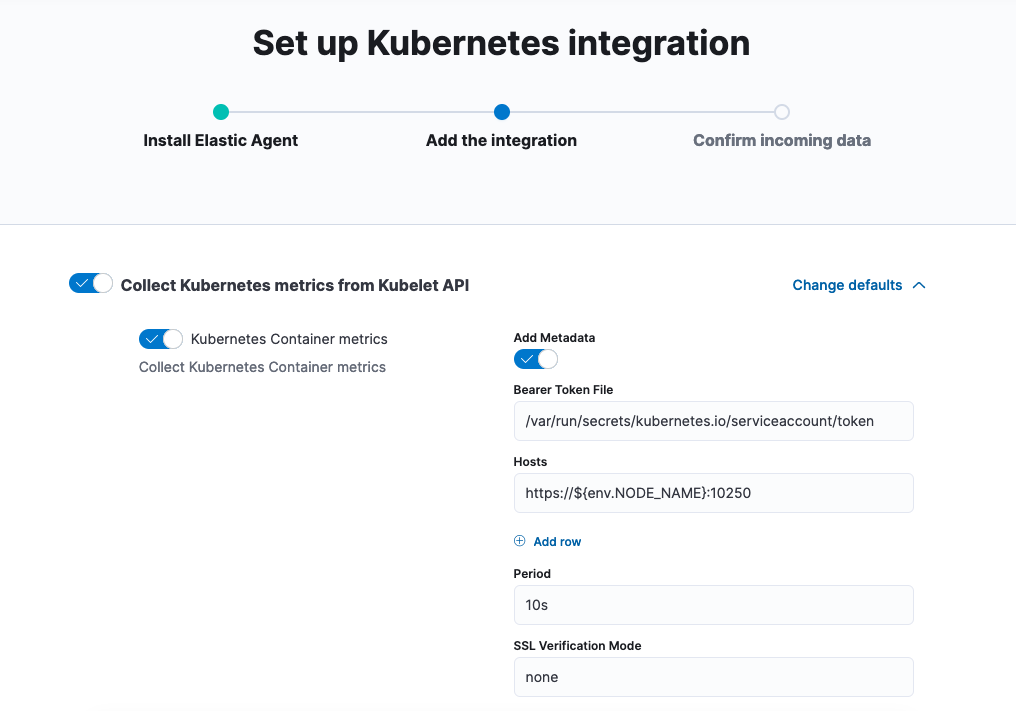This screenshot has width=1016, height=711.
Task: Click the progress line between the first two steps
Action: 360,112
